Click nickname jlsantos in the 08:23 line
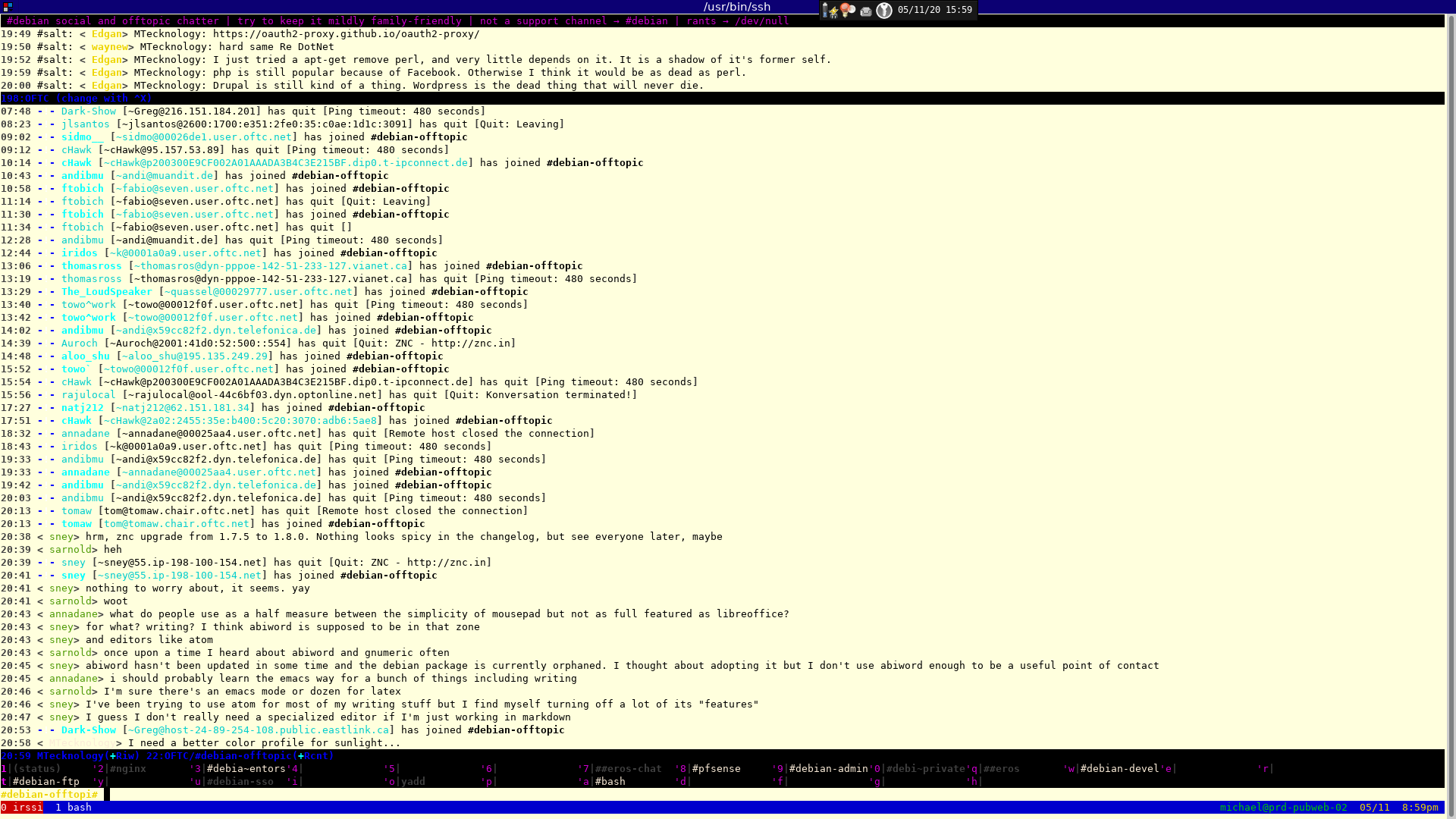 tap(85, 124)
